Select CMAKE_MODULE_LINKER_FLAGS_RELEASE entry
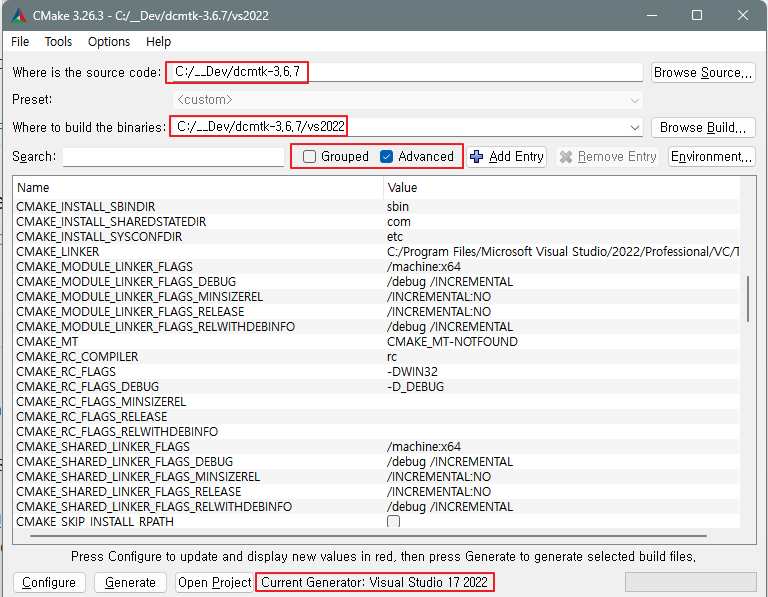Viewport: 768px width, 597px height. (130, 311)
